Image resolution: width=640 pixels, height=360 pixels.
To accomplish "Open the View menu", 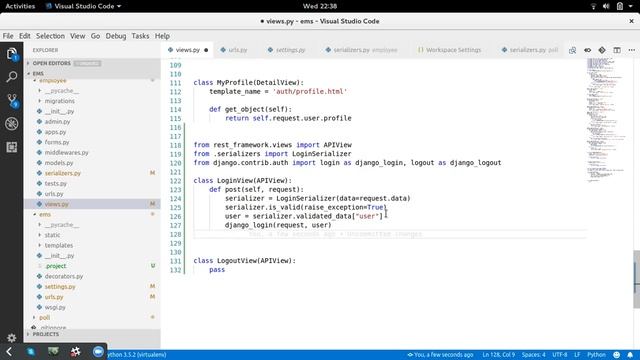I will [78, 36].
